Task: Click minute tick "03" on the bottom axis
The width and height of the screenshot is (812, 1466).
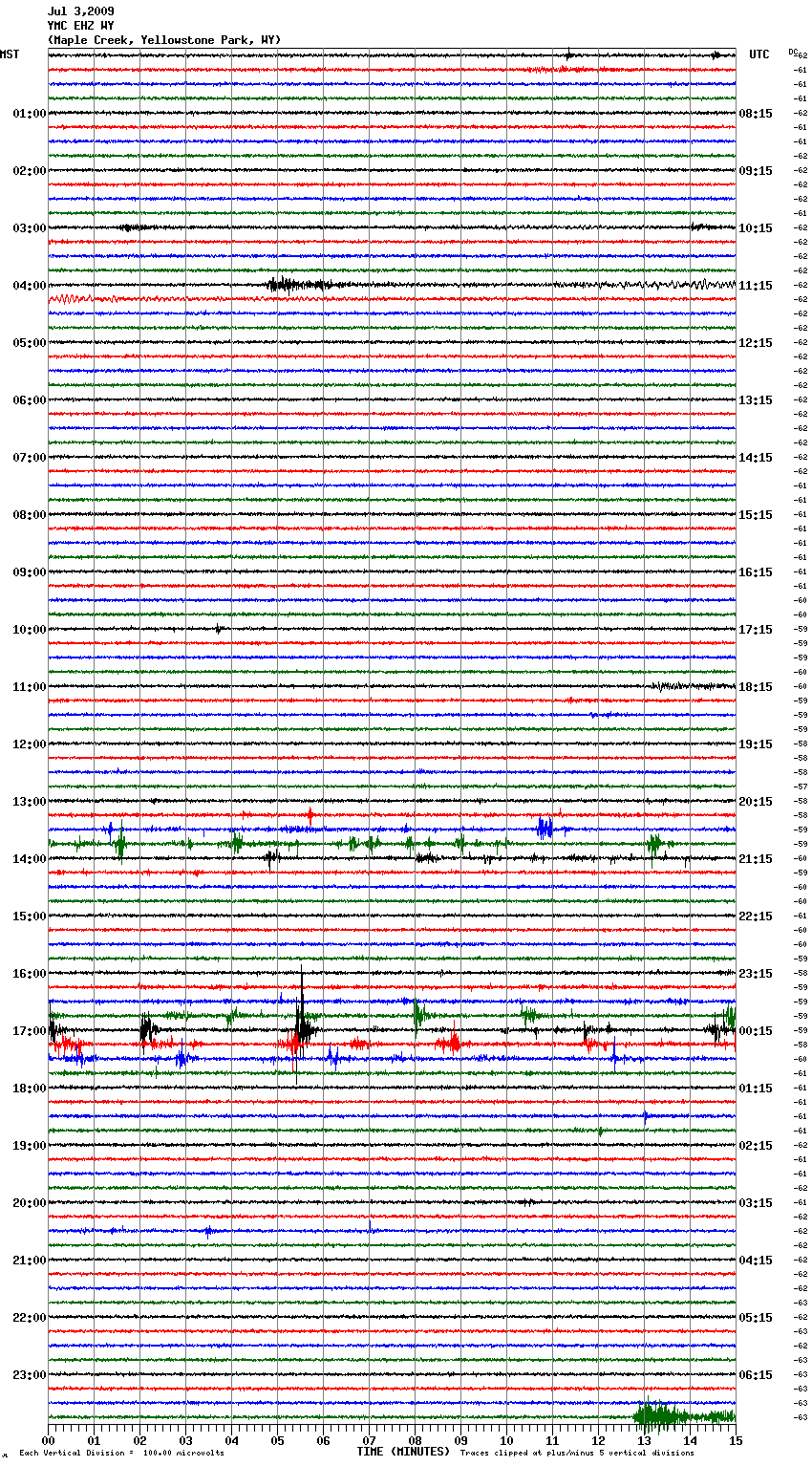Action: [185, 1440]
